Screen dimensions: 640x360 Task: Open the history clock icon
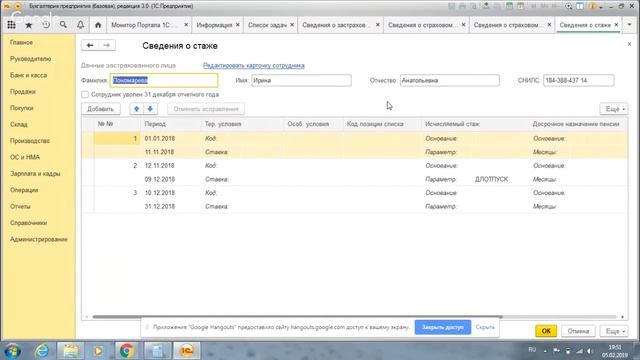[x=46, y=25]
